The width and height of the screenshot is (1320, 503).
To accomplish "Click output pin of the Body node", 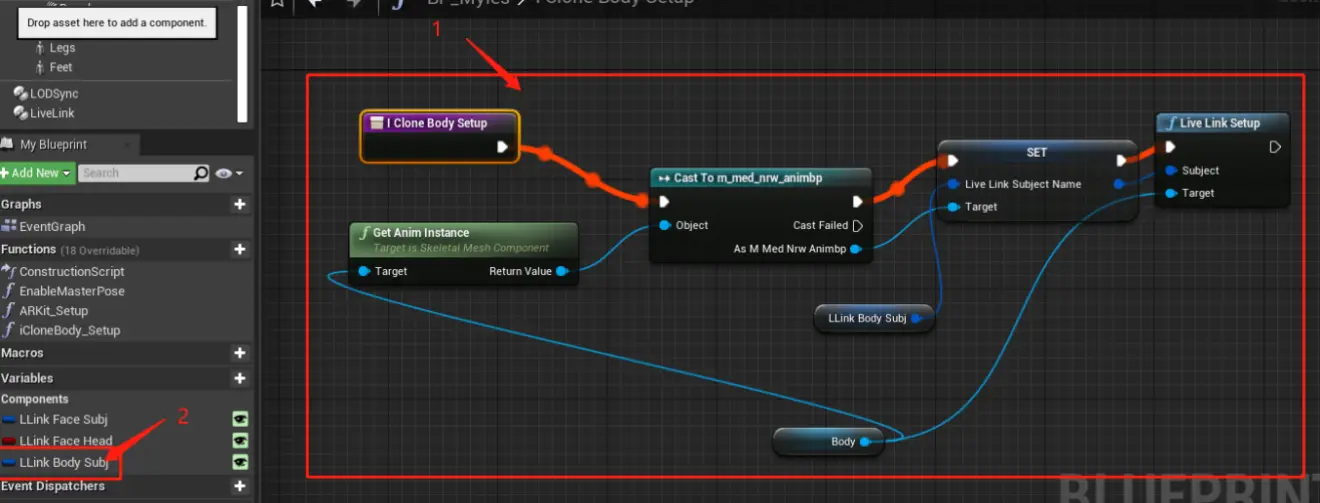I will (866, 441).
